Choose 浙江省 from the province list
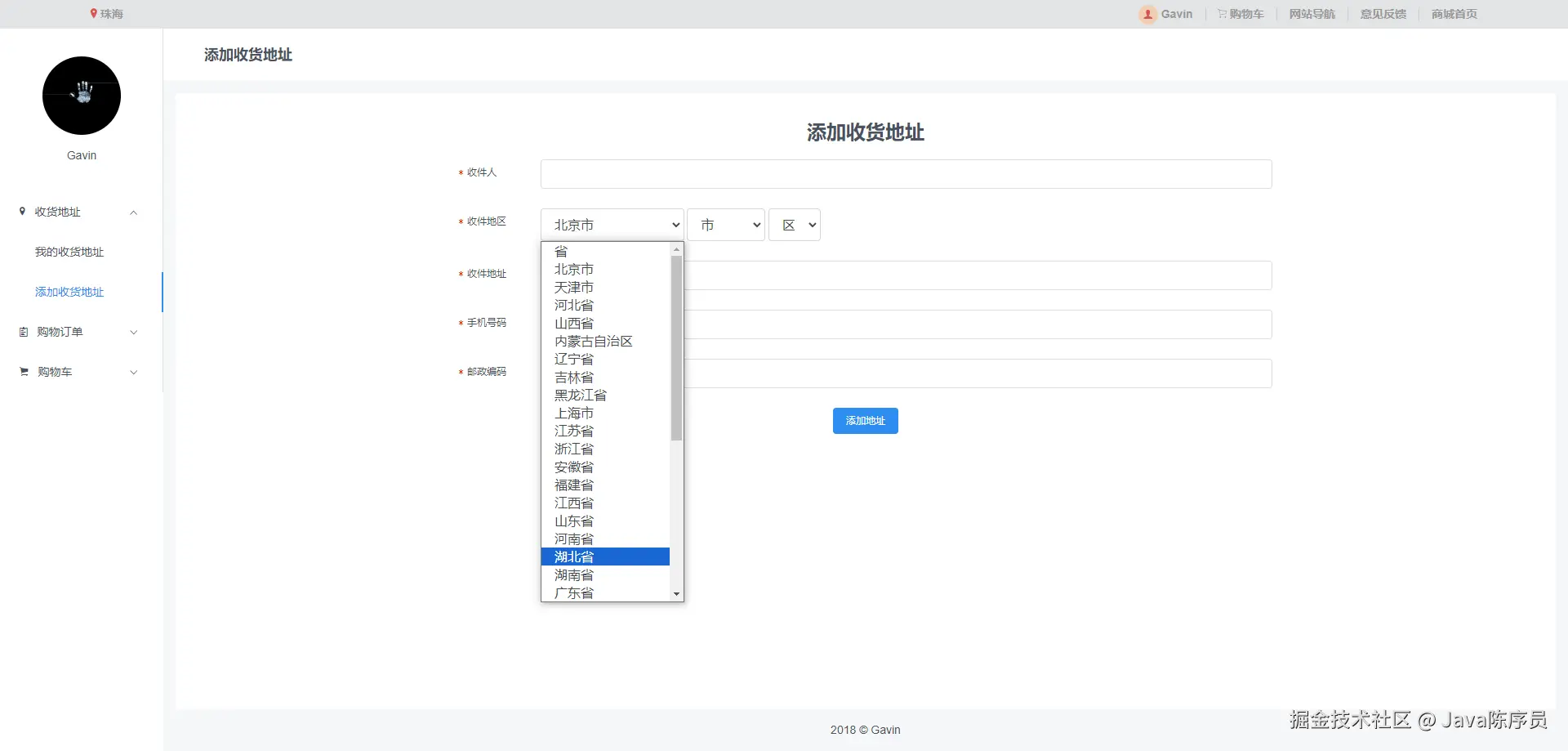The image size is (1568, 751). [x=605, y=449]
